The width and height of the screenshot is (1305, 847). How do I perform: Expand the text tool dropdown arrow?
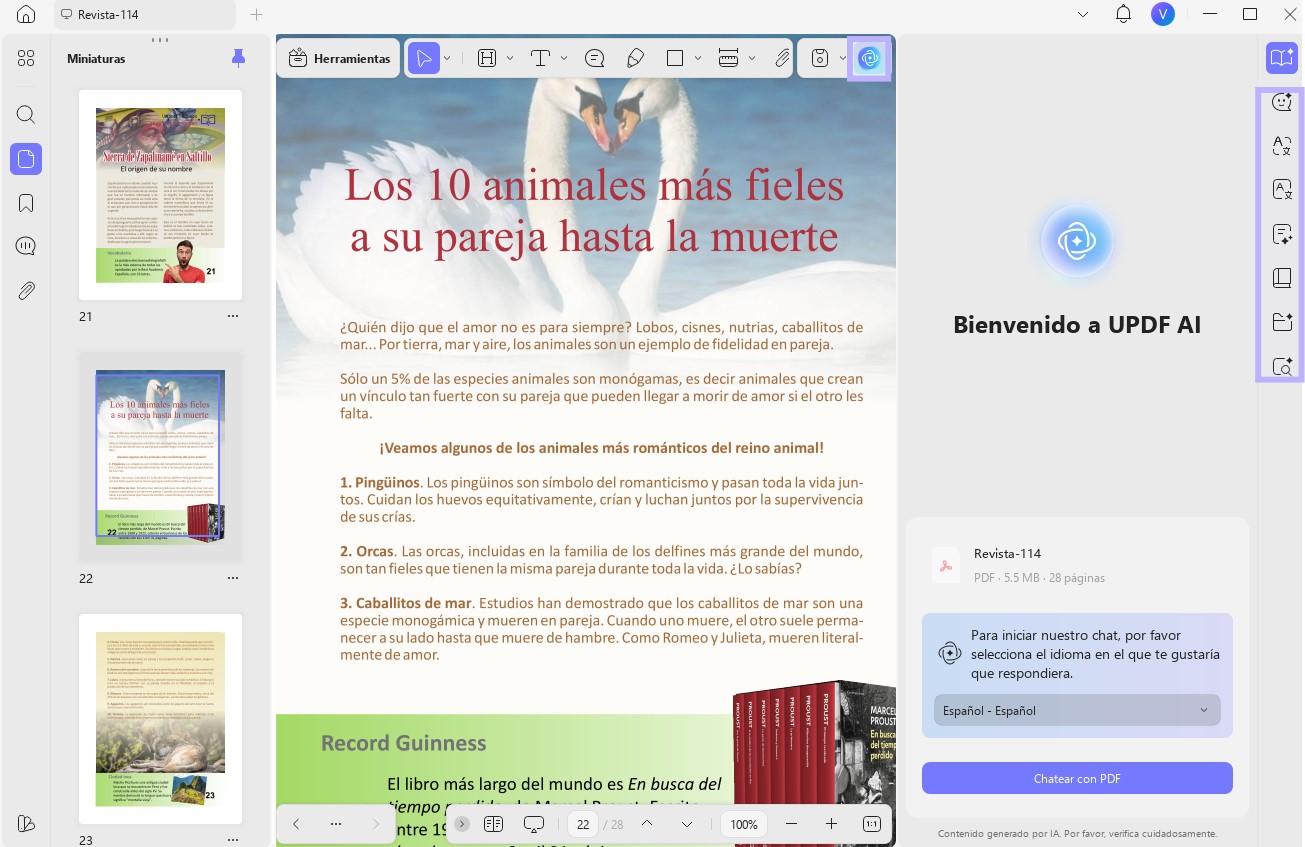point(564,58)
